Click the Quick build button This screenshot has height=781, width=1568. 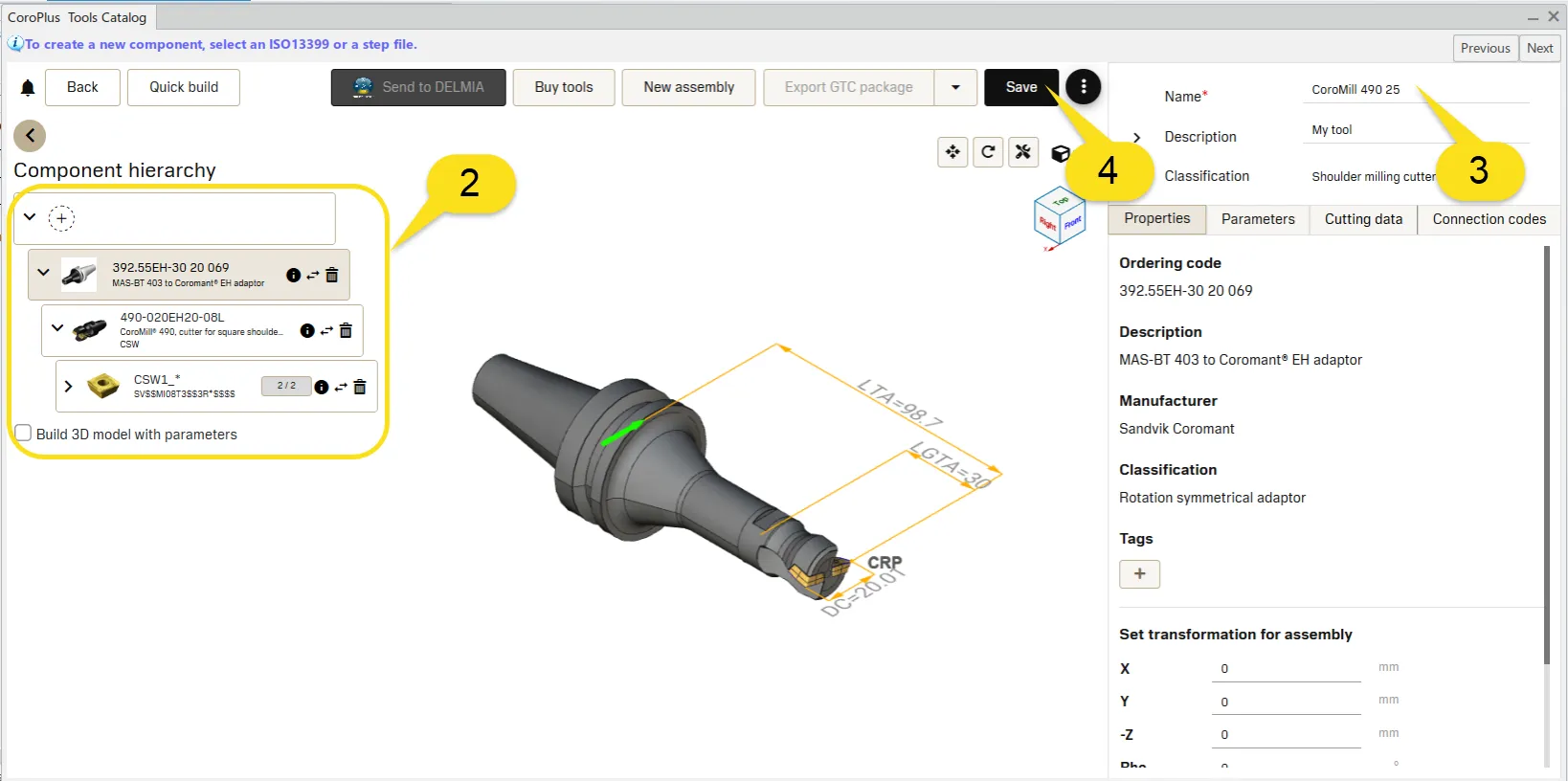tap(184, 87)
